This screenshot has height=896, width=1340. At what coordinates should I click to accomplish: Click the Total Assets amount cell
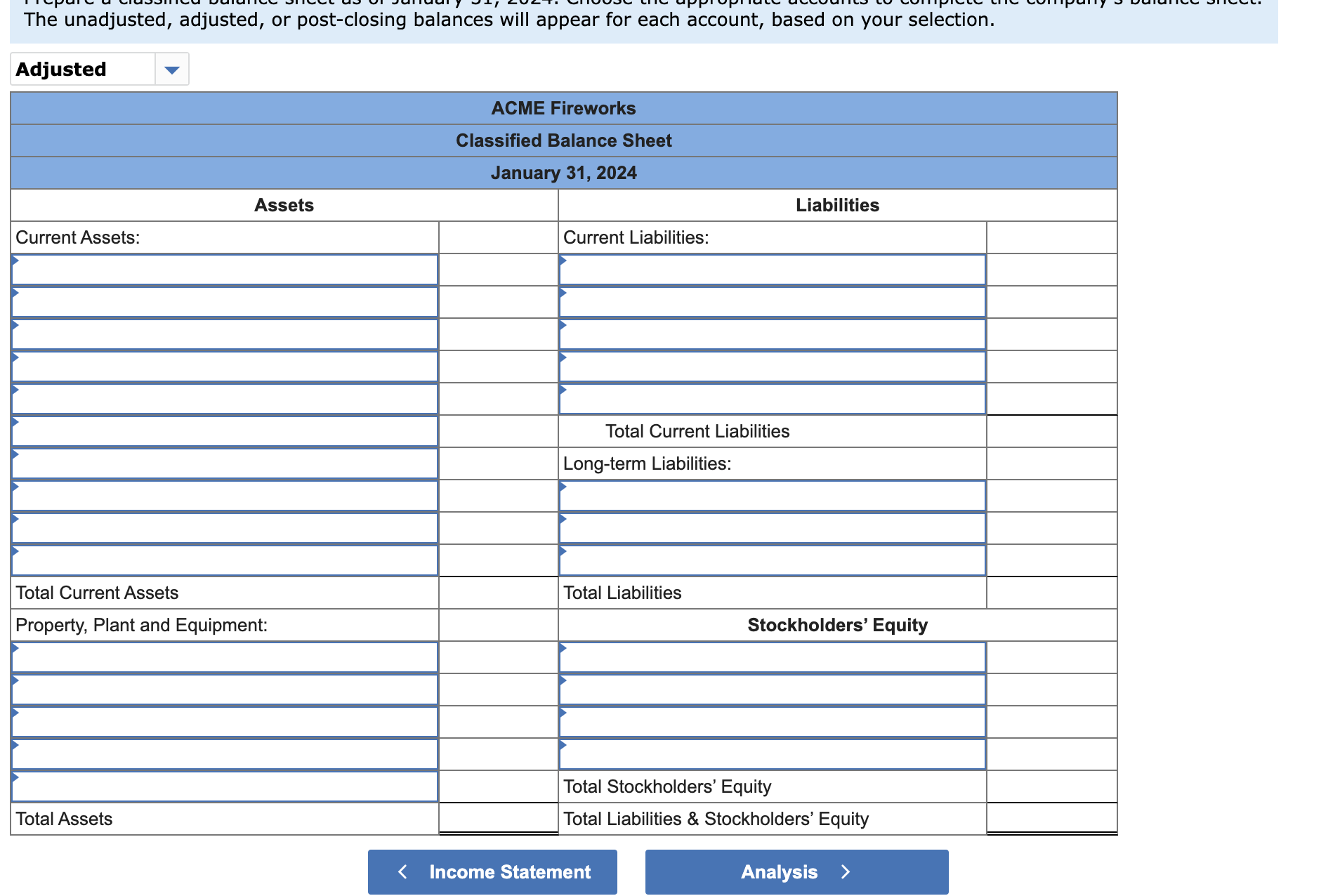click(499, 819)
